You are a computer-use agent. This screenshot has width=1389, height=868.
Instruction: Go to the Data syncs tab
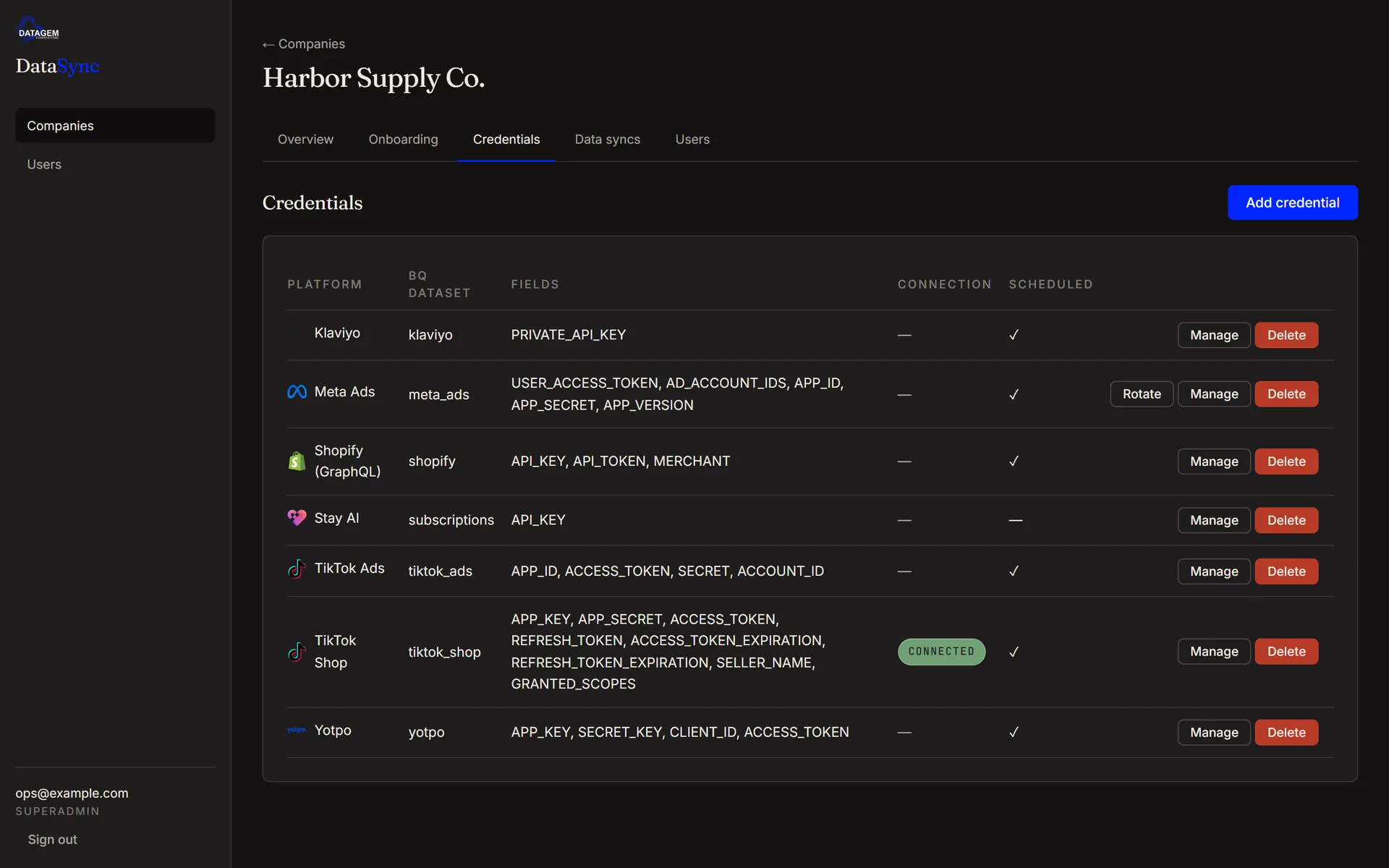(608, 140)
